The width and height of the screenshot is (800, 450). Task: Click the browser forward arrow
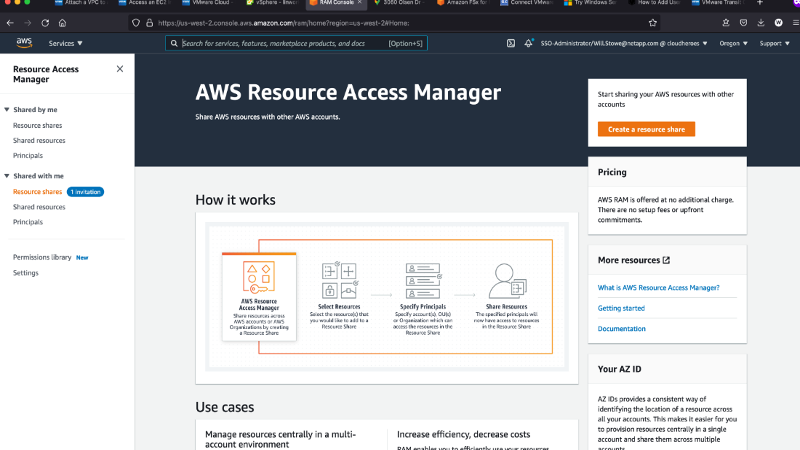click(28, 23)
